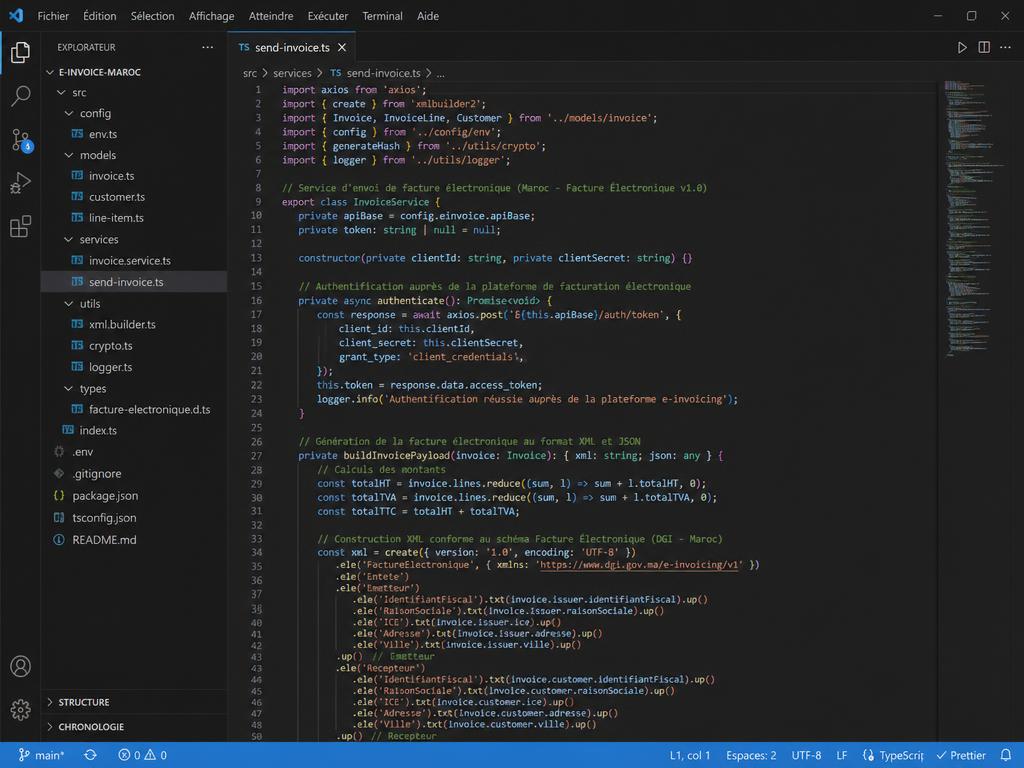This screenshot has width=1024, height=768.
Task: Follow the dgi.gov.ma e-invoicing URL link
Action: click(641, 565)
